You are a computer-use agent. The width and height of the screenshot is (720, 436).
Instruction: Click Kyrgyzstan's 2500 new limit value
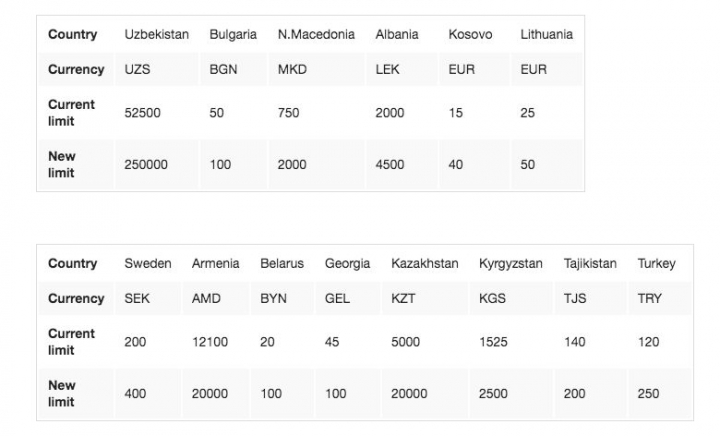click(x=493, y=394)
